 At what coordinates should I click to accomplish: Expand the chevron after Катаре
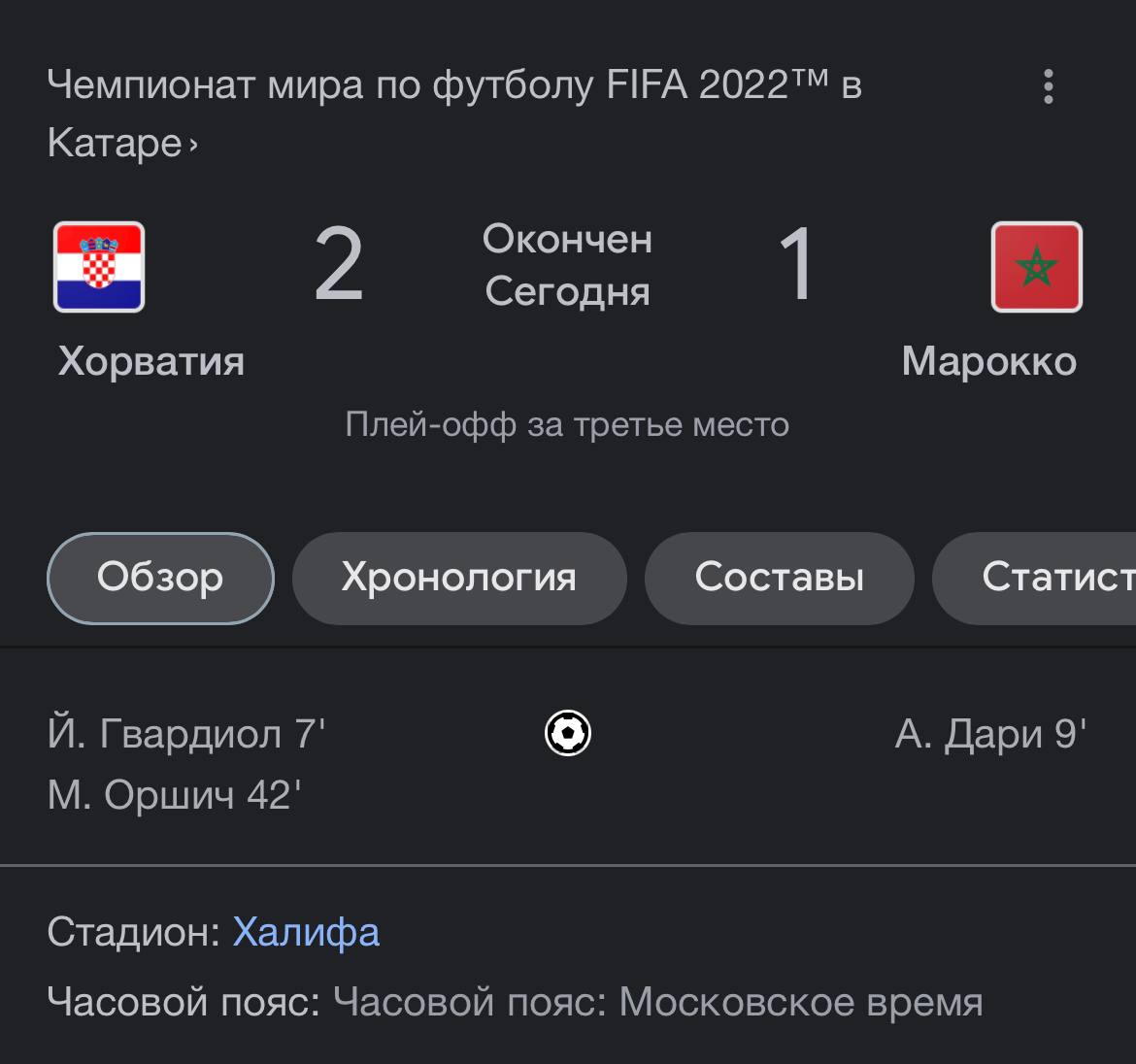tap(193, 146)
